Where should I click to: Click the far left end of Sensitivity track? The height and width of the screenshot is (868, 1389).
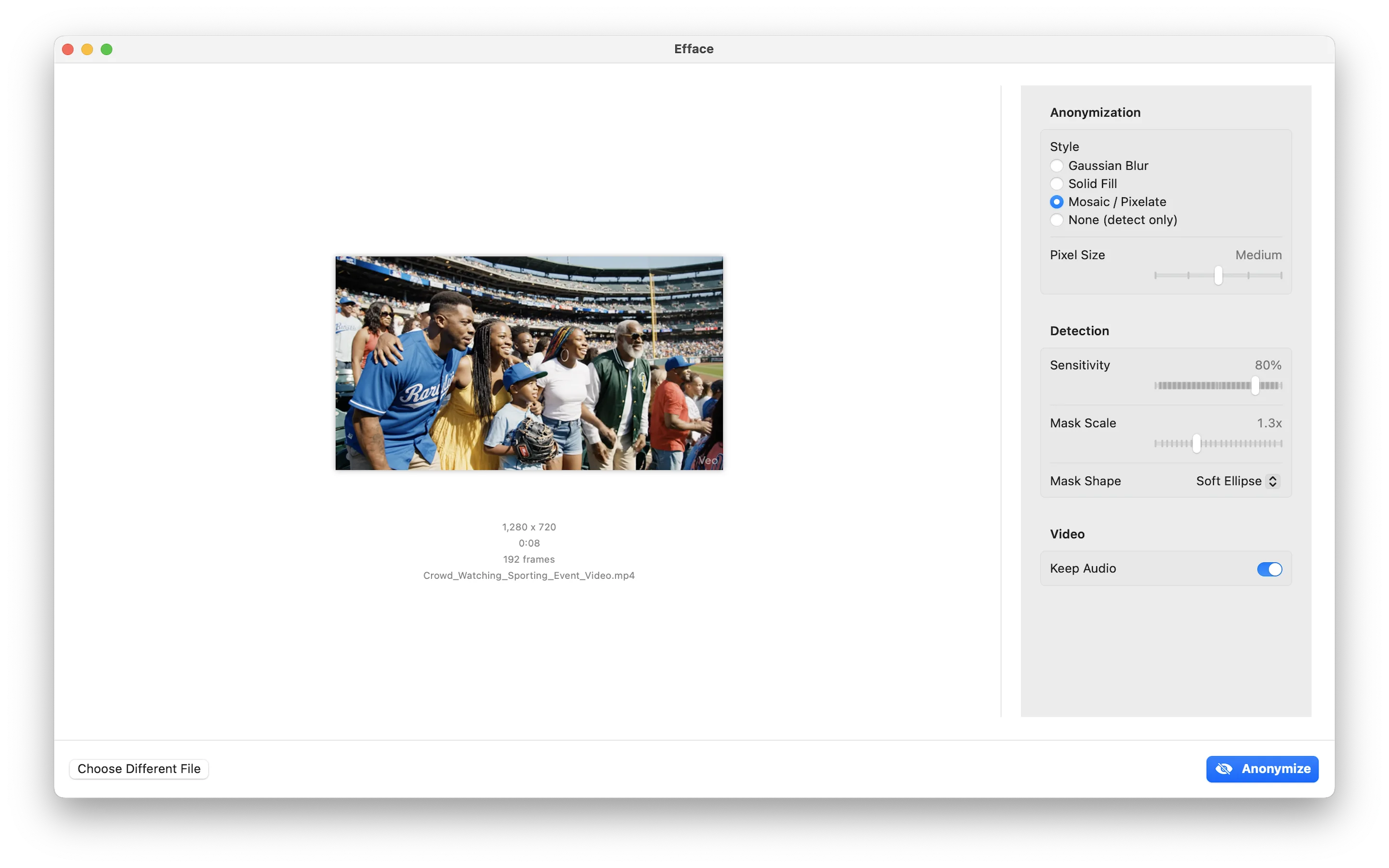click(1156, 386)
